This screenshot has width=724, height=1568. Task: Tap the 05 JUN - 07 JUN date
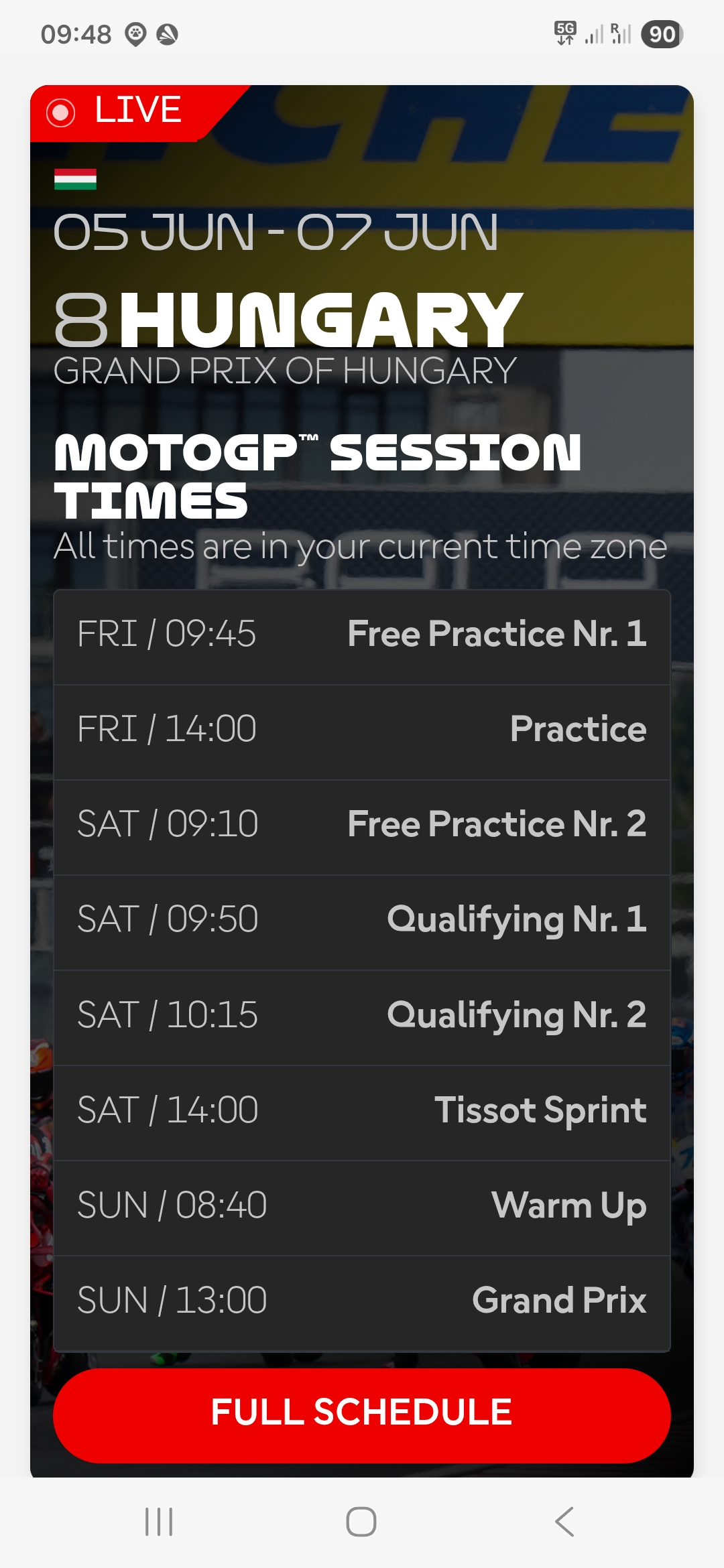(276, 233)
